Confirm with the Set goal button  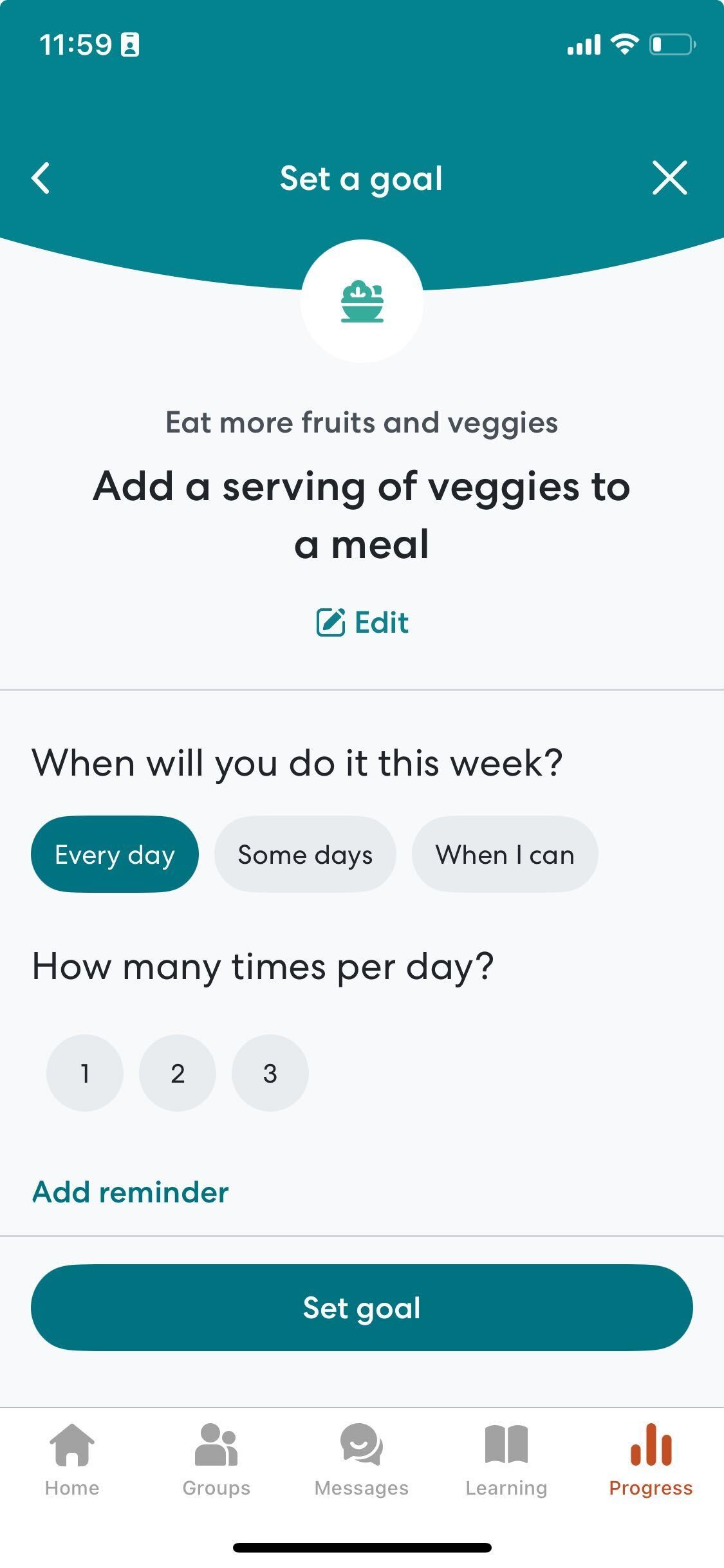[x=362, y=1307]
